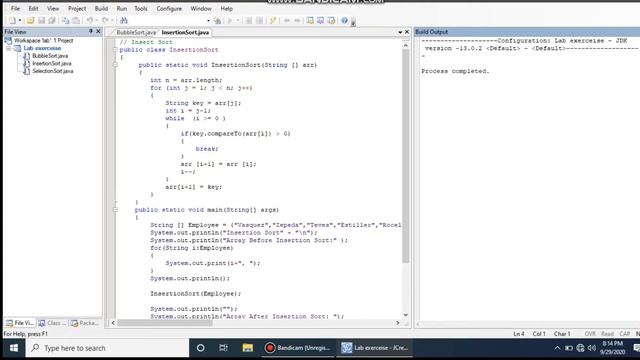This screenshot has height=360, width=640.
Task: Click the Lab exercise JCreator taskbar button
Action: click(x=375, y=348)
